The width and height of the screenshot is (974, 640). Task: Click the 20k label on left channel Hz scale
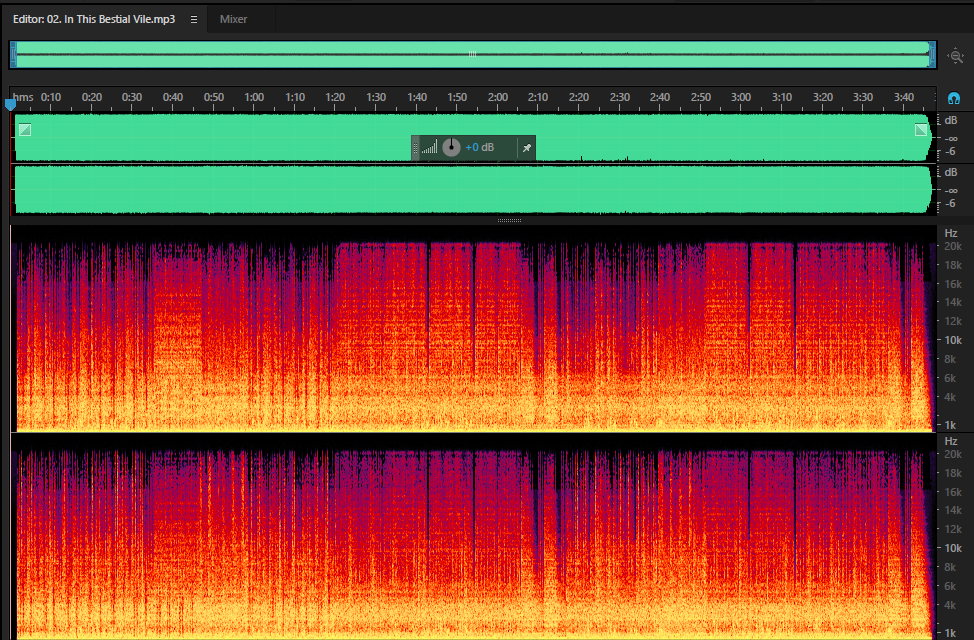(x=953, y=246)
